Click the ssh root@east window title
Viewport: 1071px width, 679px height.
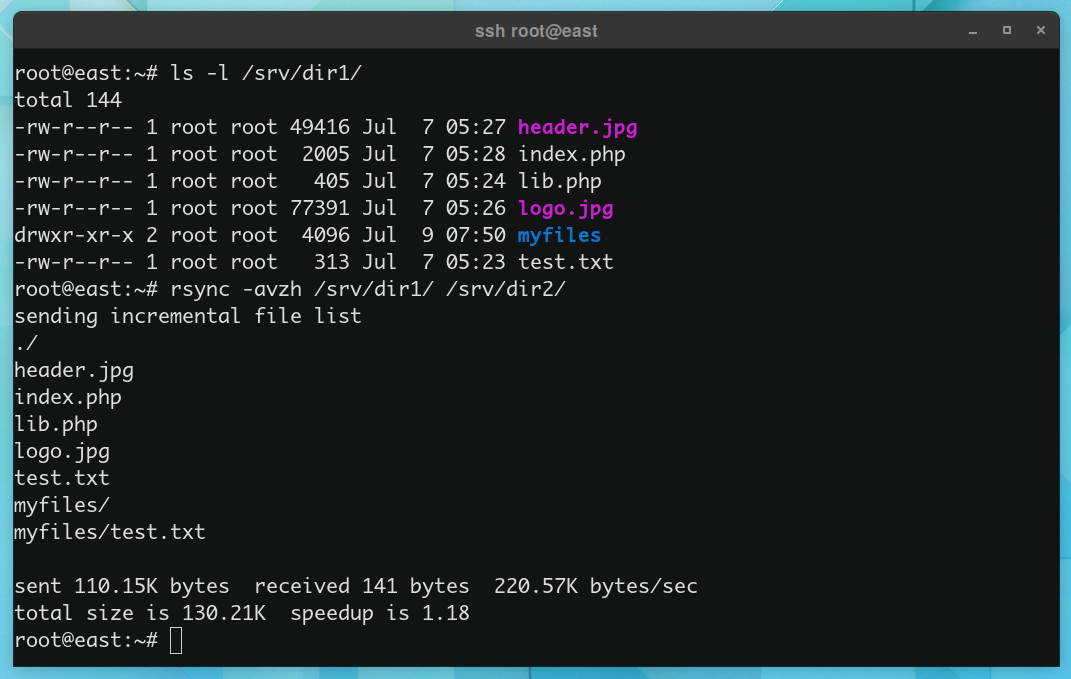click(x=536, y=31)
